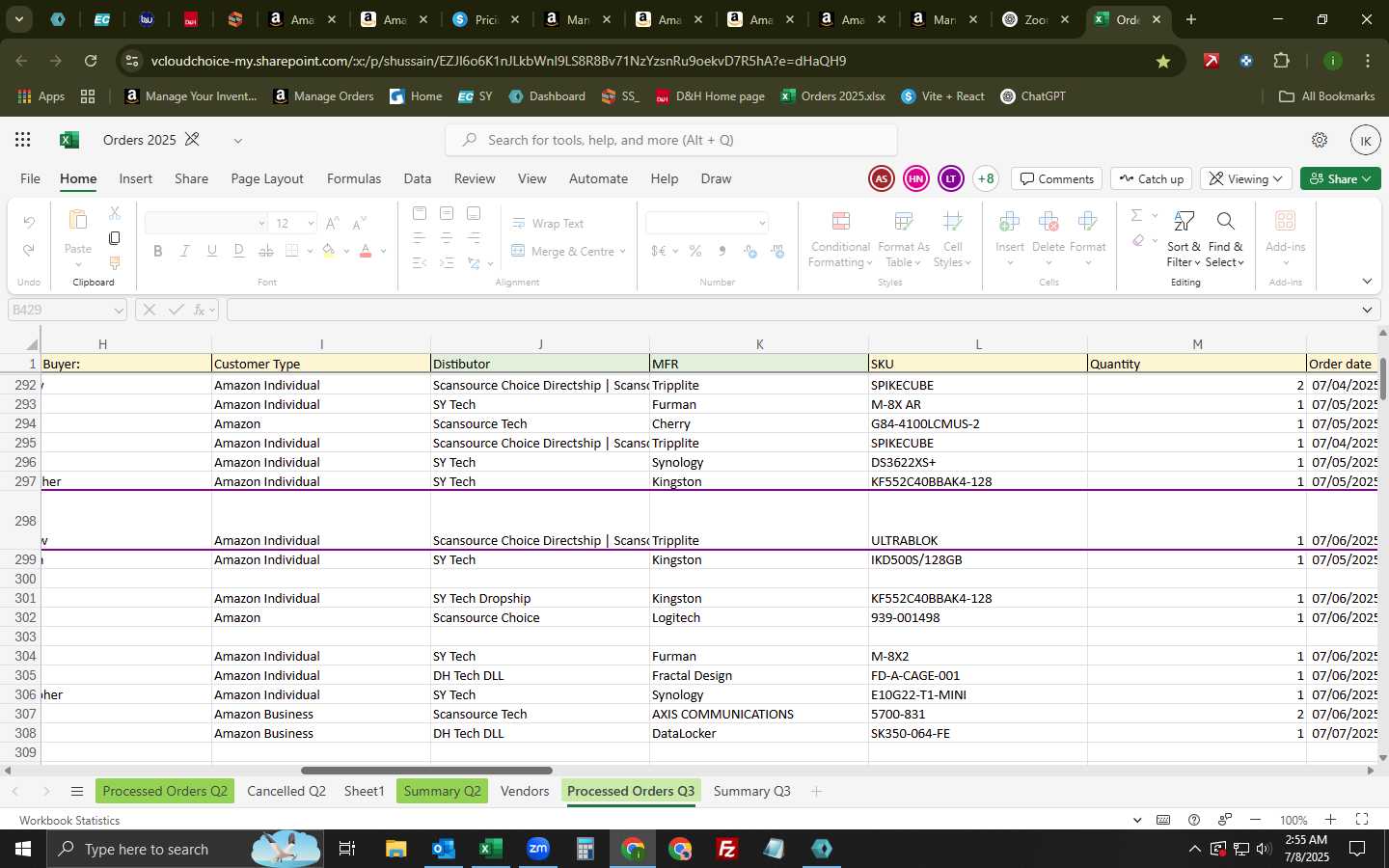The width and height of the screenshot is (1389, 868).
Task: Open the File menu
Action: click(31, 178)
